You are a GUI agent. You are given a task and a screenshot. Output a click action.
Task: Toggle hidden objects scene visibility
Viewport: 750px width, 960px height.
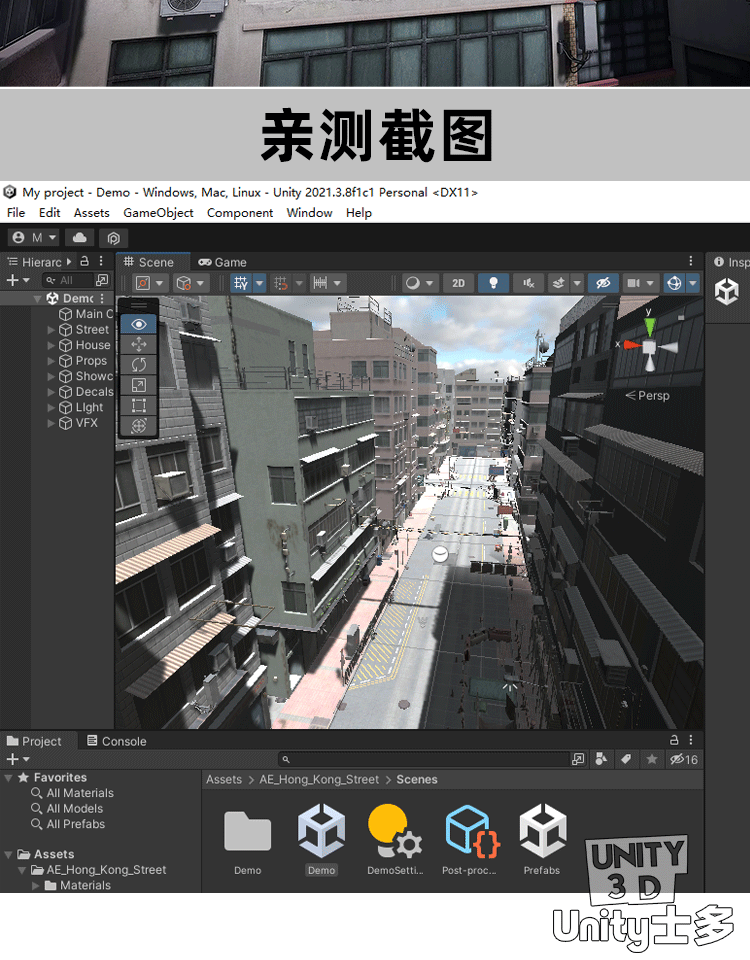tap(602, 283)
